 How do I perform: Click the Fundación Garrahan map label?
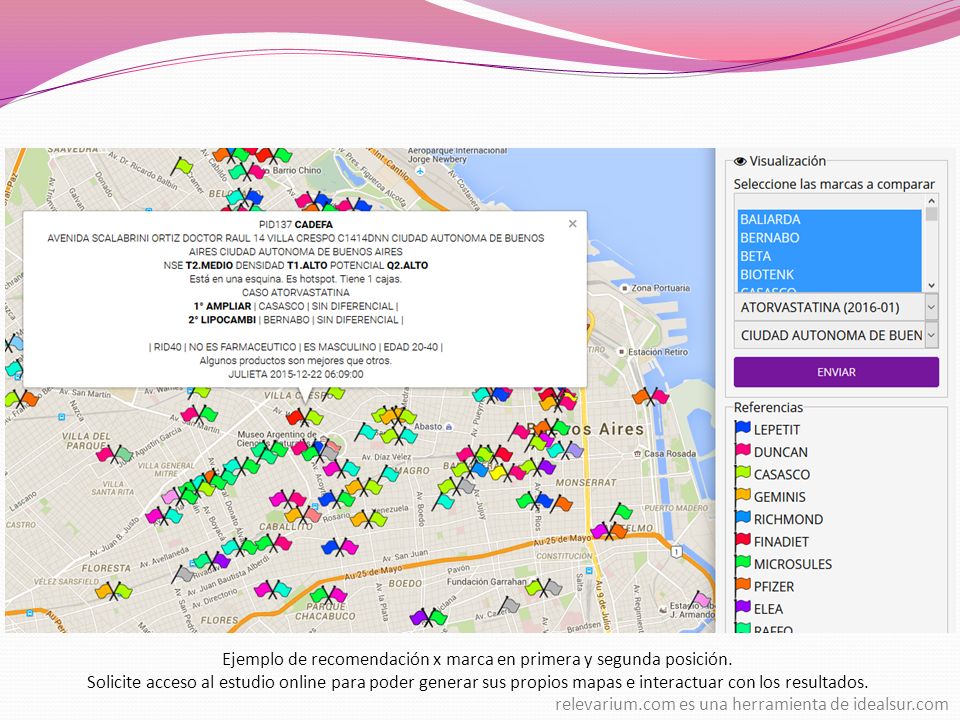point(486,582)
